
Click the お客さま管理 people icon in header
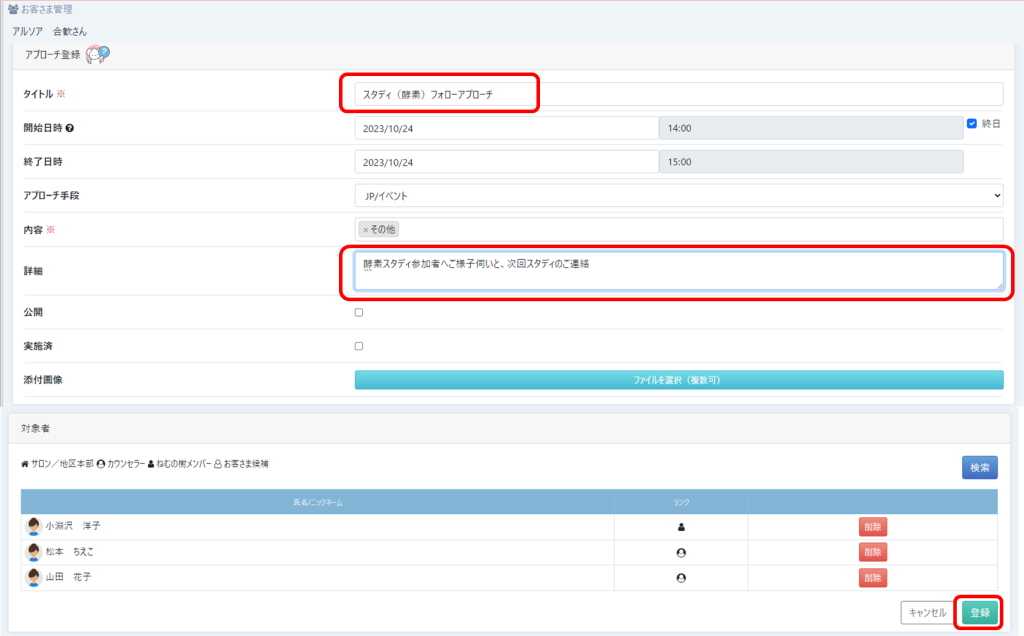[12, 9]
